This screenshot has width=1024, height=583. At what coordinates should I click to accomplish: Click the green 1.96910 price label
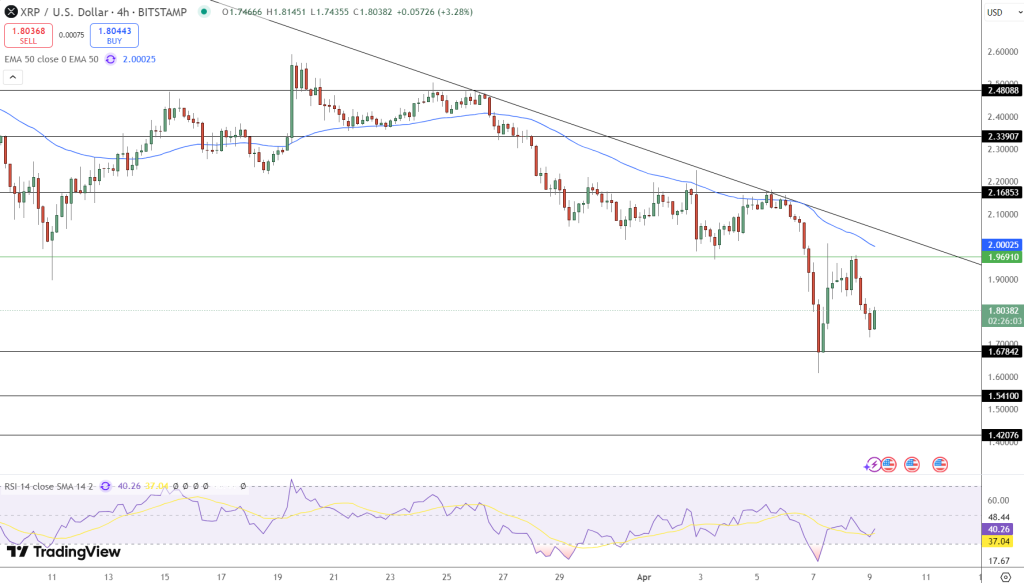click(1002, 257)
